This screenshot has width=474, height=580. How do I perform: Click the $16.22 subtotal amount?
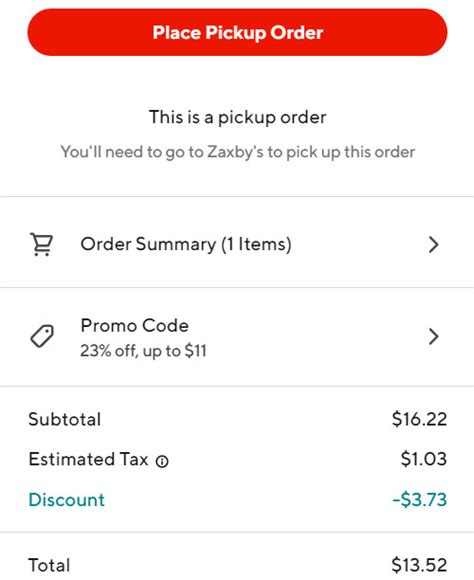tap(419, 419)
